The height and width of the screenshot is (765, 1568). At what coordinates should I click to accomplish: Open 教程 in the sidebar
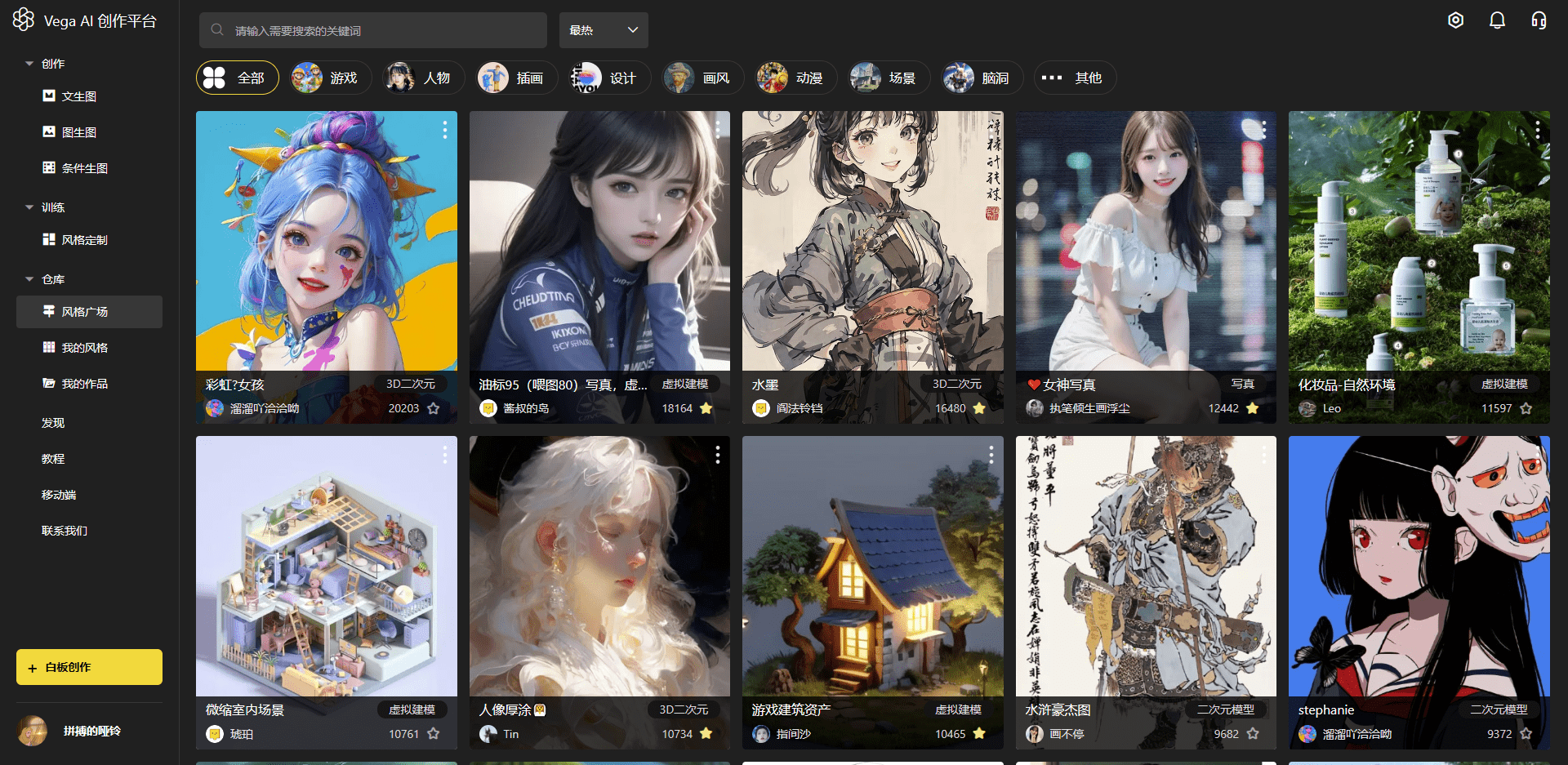[x=53, y=459]
